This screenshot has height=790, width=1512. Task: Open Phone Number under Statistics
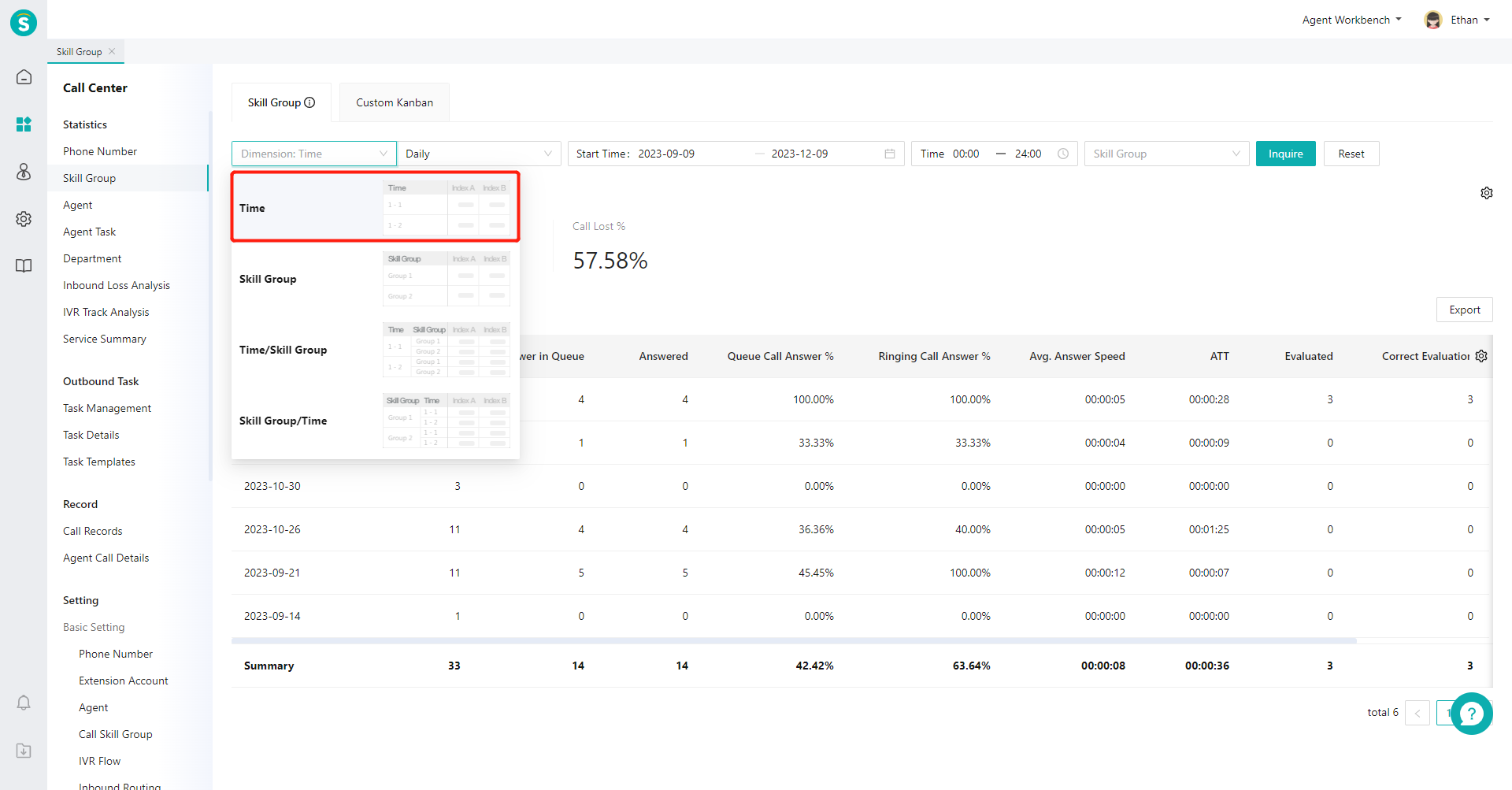[100, 151]
